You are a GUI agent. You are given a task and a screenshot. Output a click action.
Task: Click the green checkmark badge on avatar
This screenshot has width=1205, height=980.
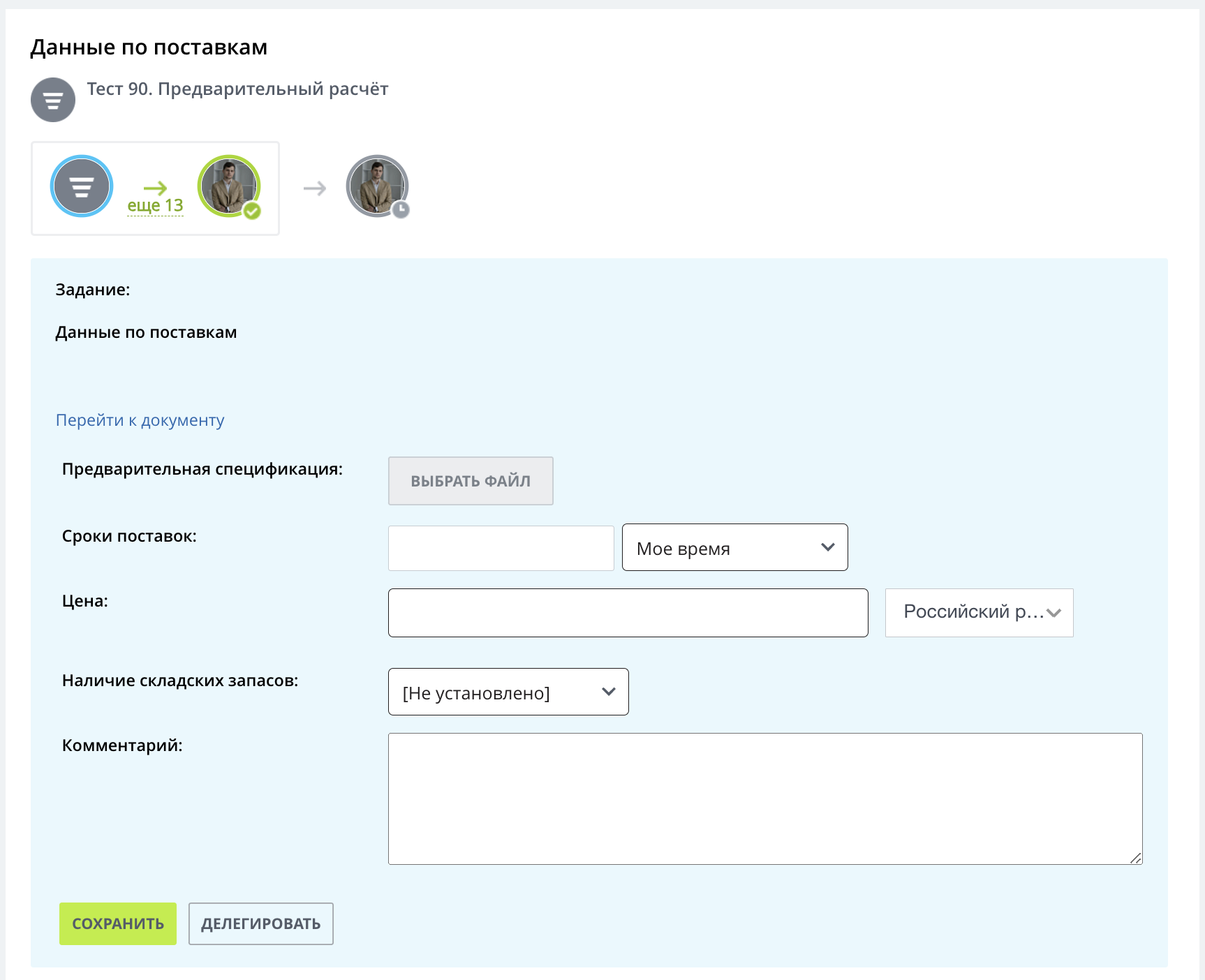click(x=252, y=211)
